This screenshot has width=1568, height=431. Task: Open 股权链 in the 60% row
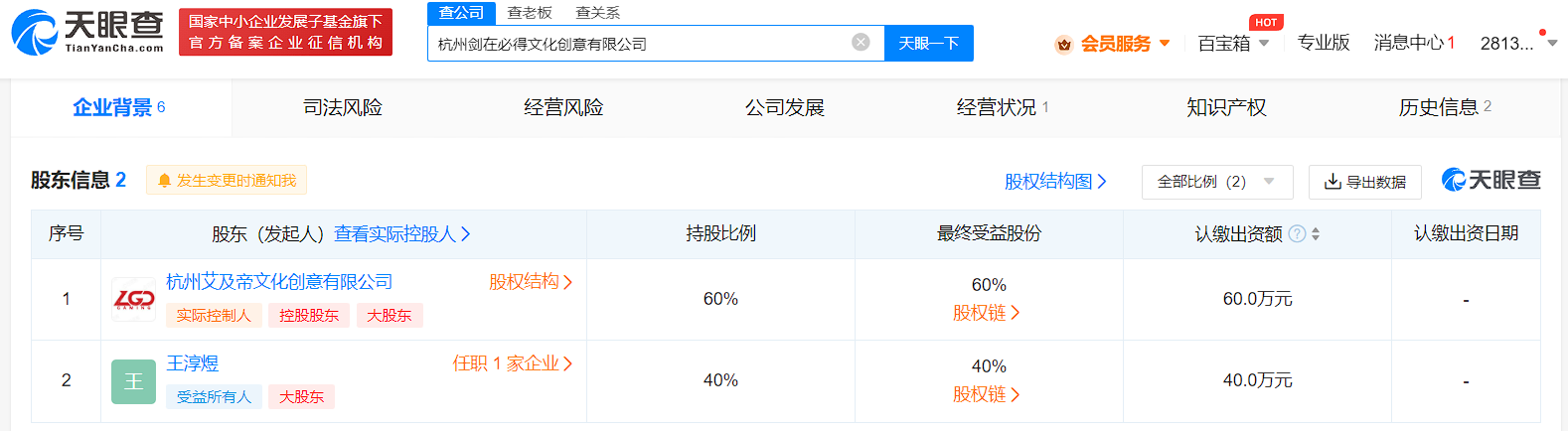987,313
